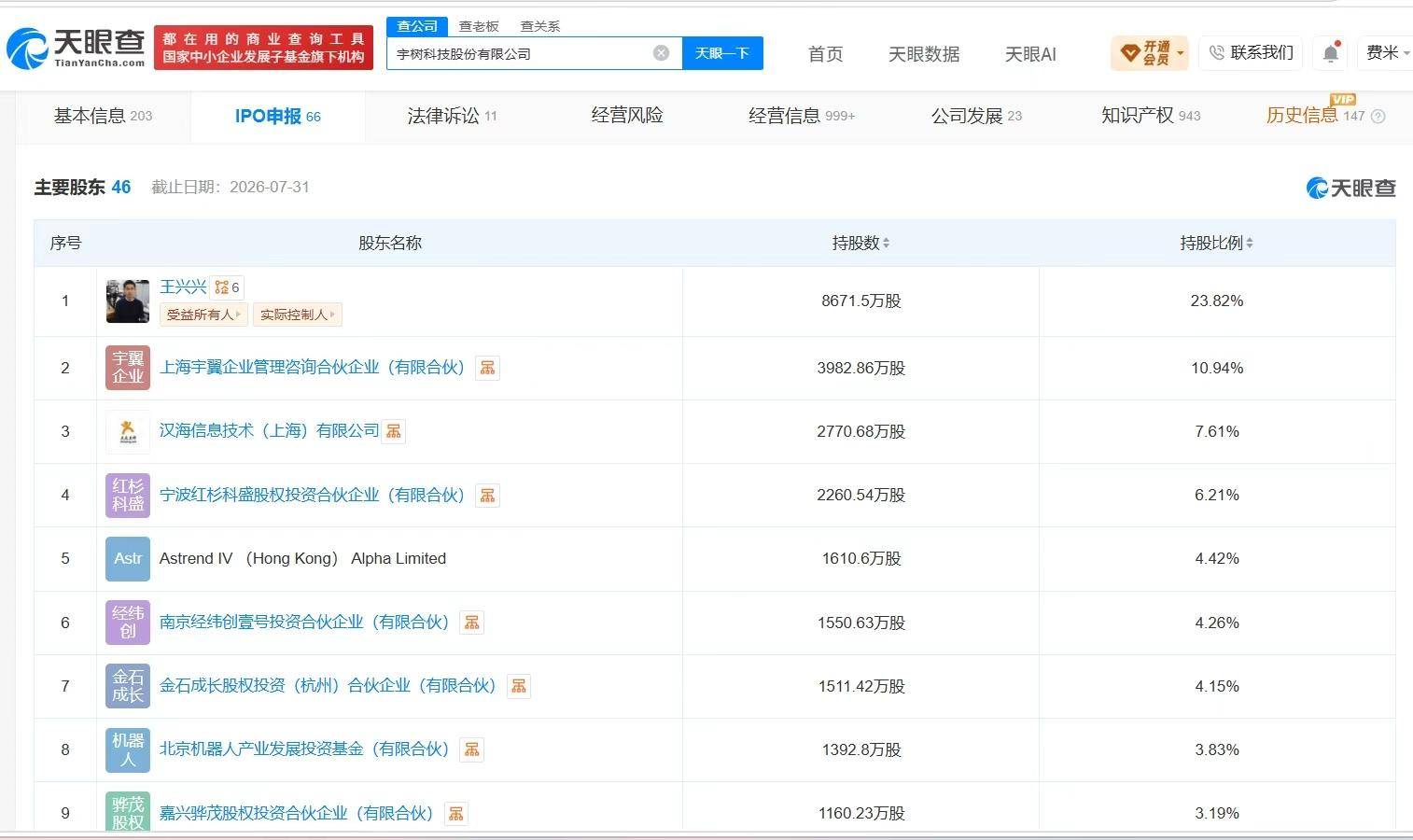The height and width of the screenshot is (840, 1413).
Task: Select the 10.94% ownership cell
Action: tap(1217, 368)
